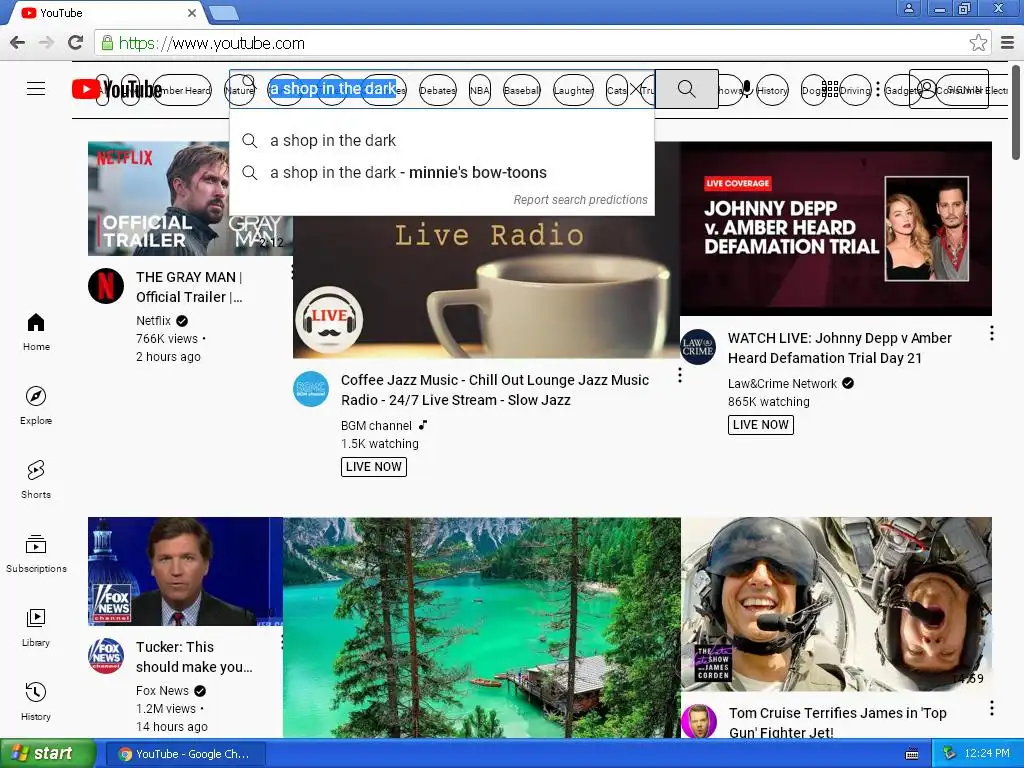
Task: Open Johnny Depp v. Amber Heard thumbnail
Action: point(836,229)
